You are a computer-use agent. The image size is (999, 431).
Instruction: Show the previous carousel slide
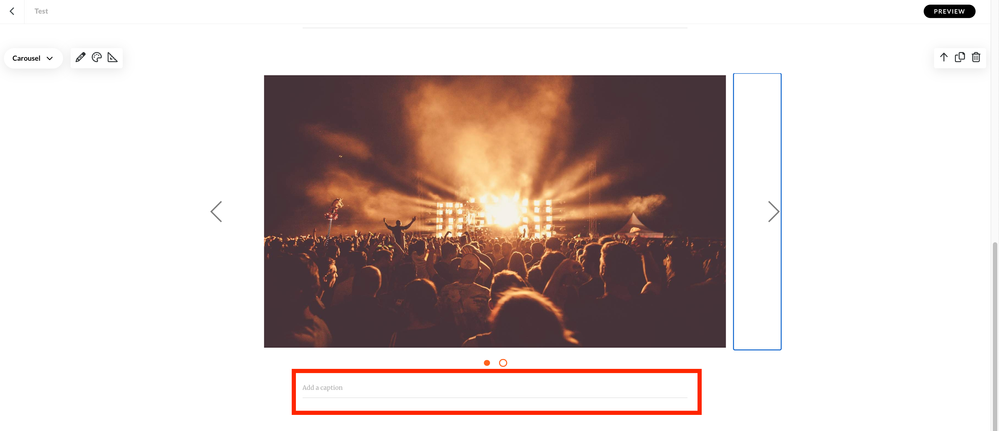click(x=216, y=212)
